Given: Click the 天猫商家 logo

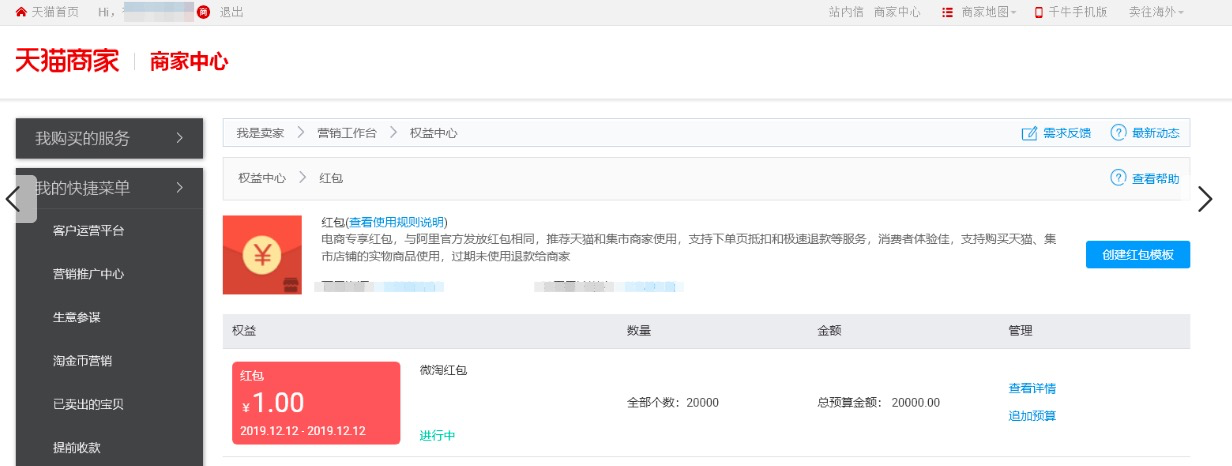Looking at the screenshot, I should 67,61.
